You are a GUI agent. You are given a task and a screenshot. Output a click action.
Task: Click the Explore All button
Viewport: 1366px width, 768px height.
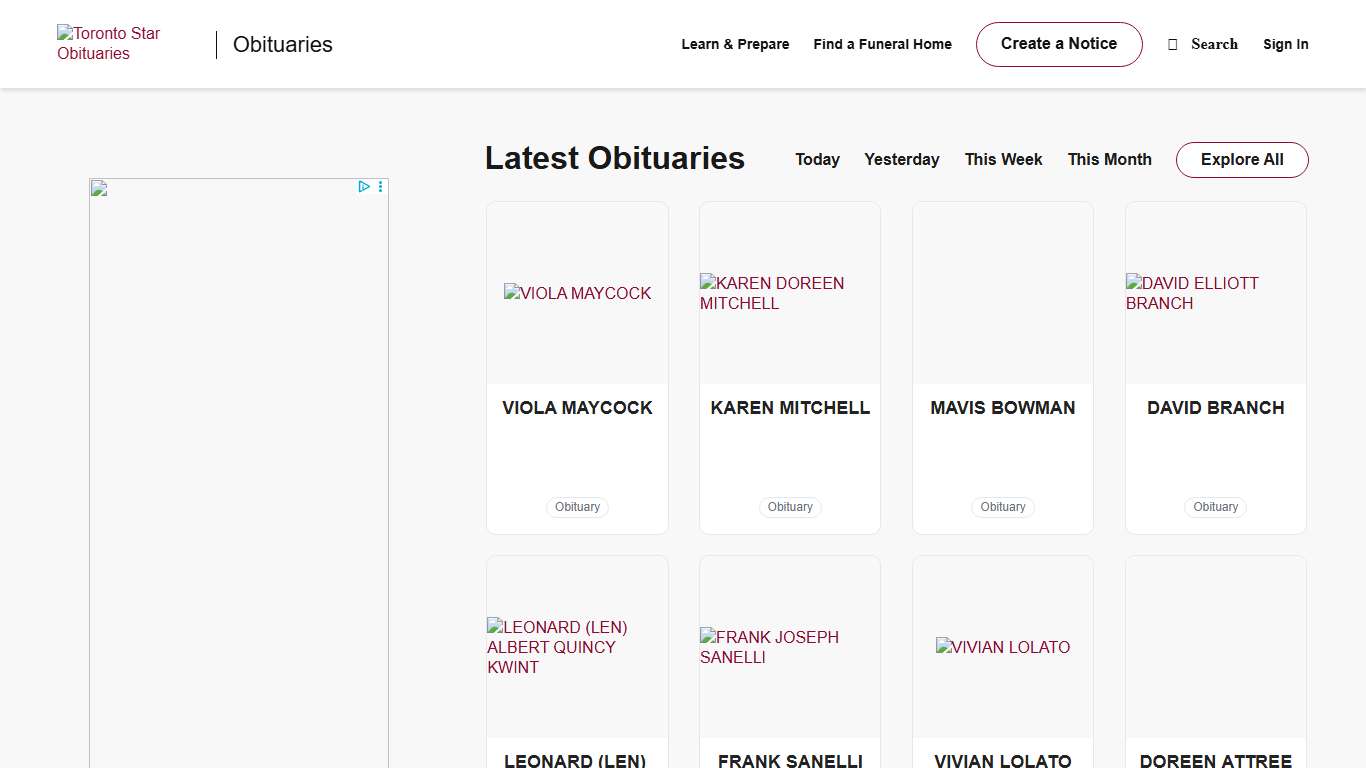1241,159
